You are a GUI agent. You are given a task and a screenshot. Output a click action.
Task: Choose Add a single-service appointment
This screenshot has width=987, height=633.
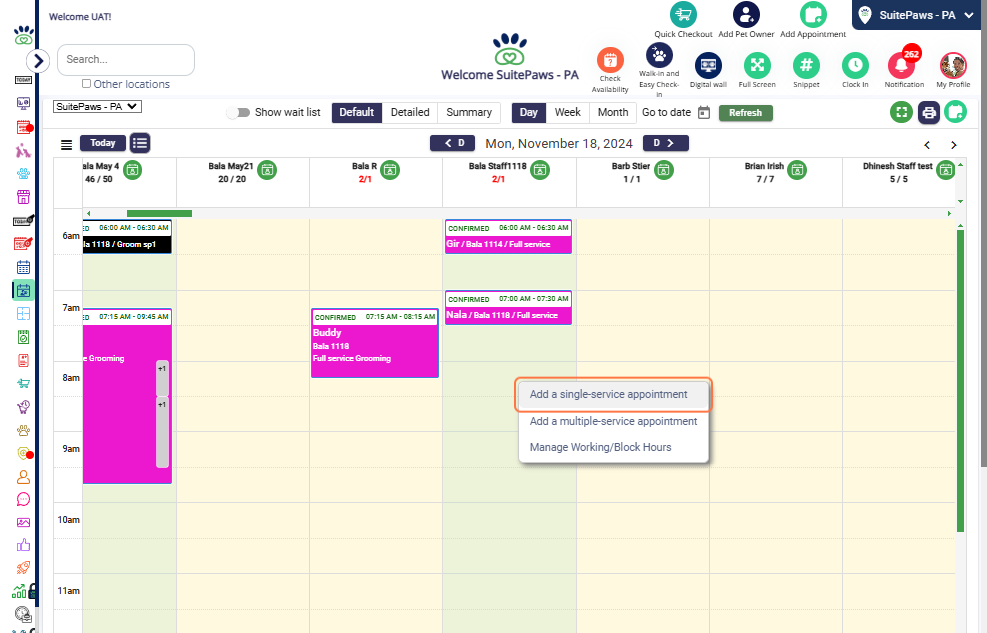[614, 395]
